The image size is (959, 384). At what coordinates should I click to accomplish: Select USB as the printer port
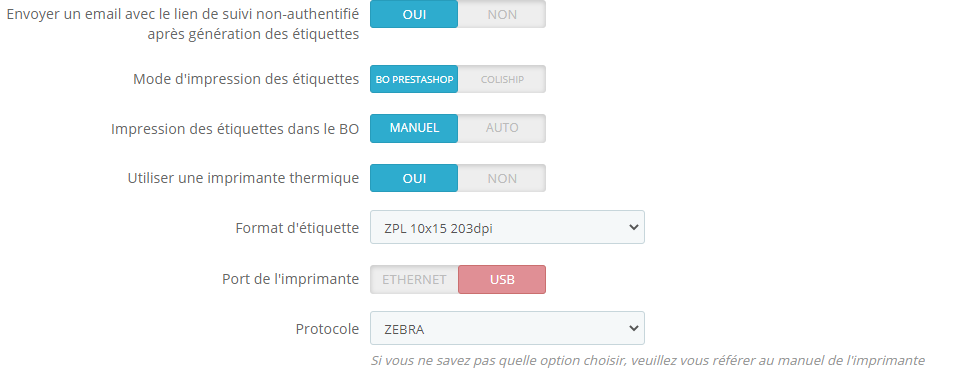(x=502, y=279)
